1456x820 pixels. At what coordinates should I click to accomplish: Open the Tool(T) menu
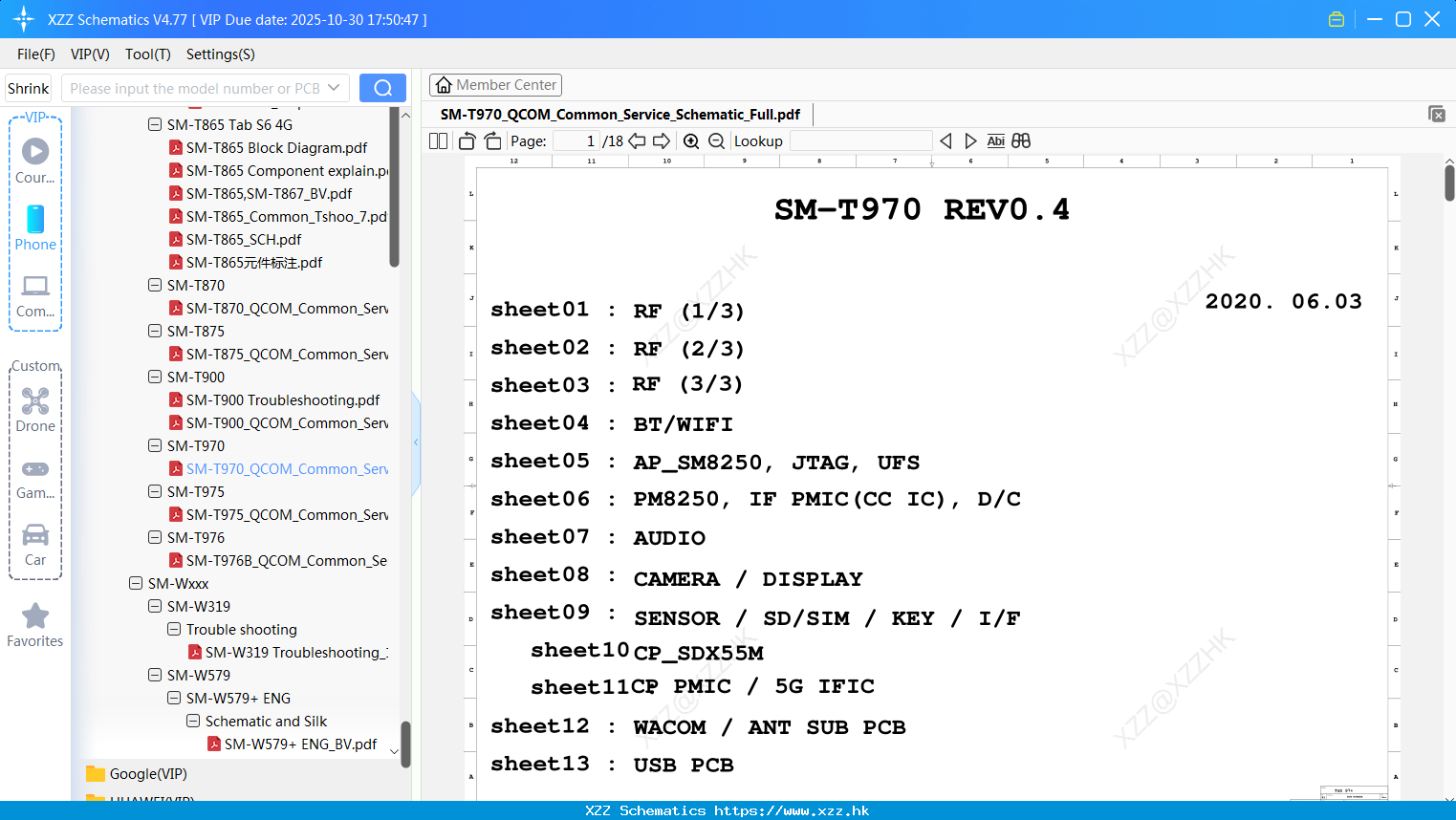[x=148, y=54]
